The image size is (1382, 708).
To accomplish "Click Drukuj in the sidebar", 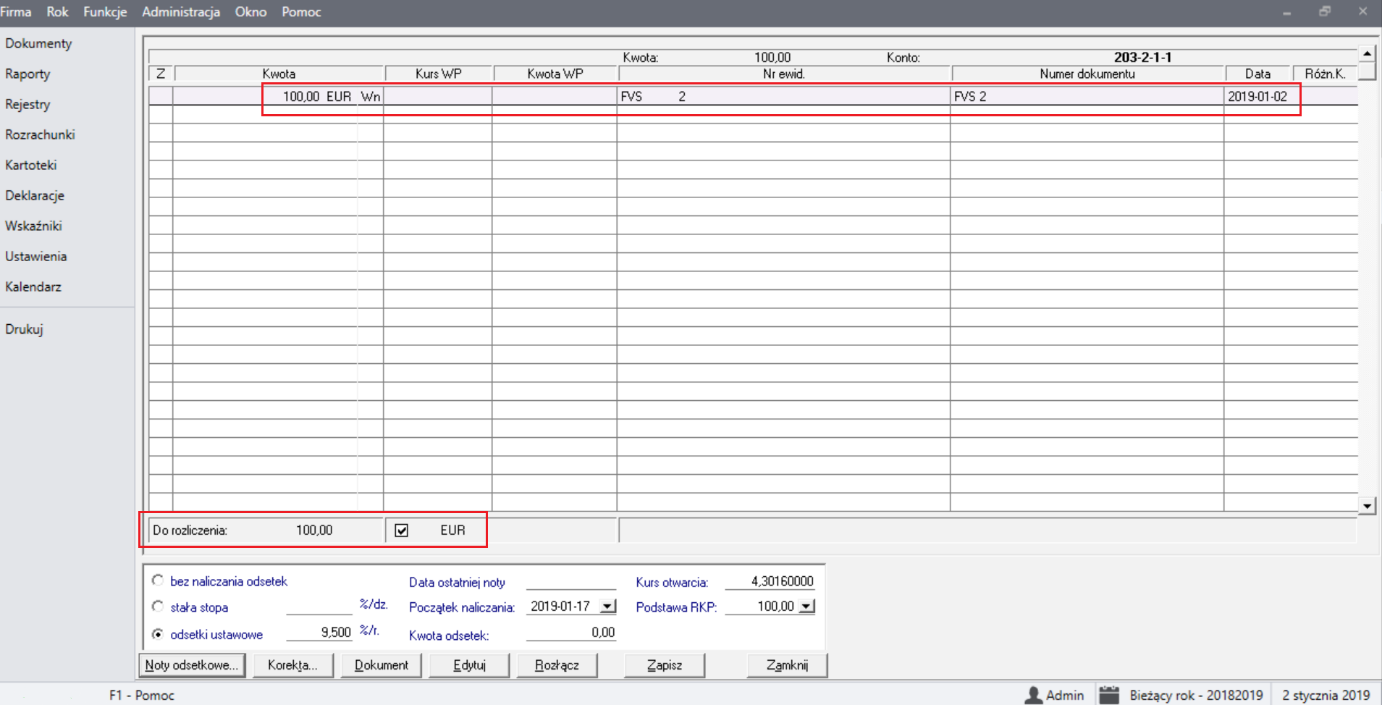I will (24, 329).
